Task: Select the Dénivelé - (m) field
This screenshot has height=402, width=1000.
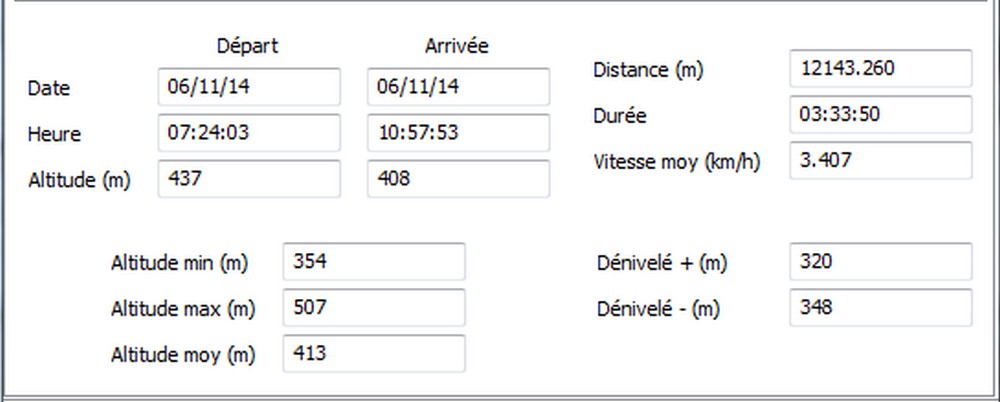Action: (881, 307)
